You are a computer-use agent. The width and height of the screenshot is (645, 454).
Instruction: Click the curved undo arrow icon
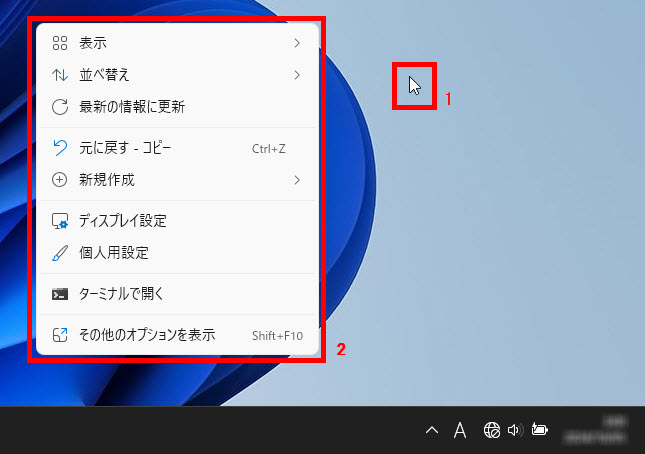click(59, 148)
